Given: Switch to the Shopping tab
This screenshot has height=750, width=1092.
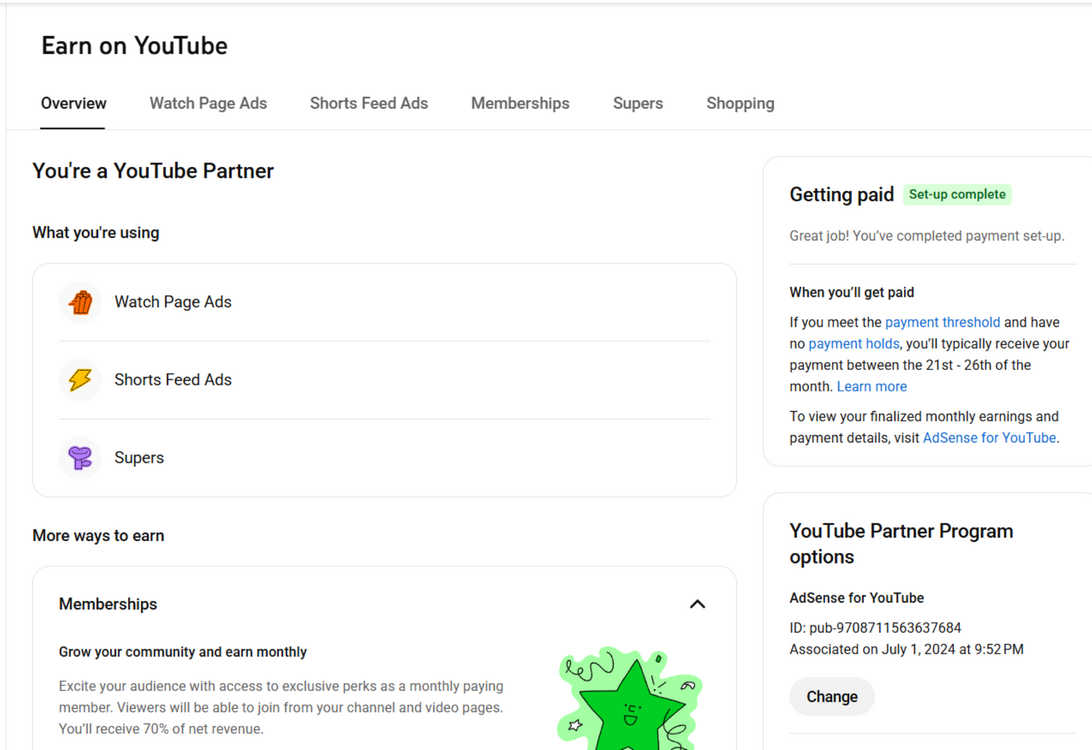Looking at the screenshot, I should tap(740, 103).
